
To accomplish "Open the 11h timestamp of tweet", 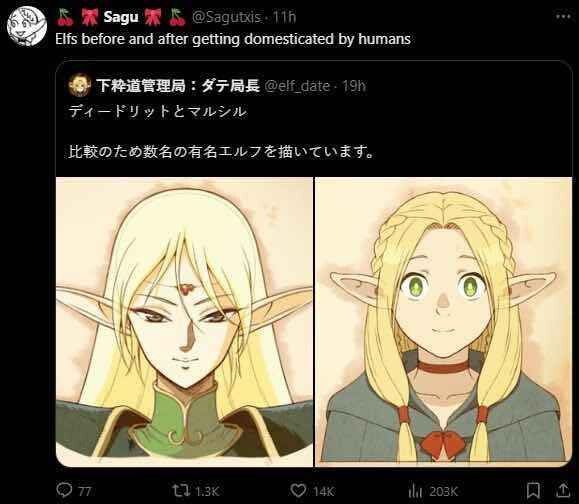I will coord(285,17).
